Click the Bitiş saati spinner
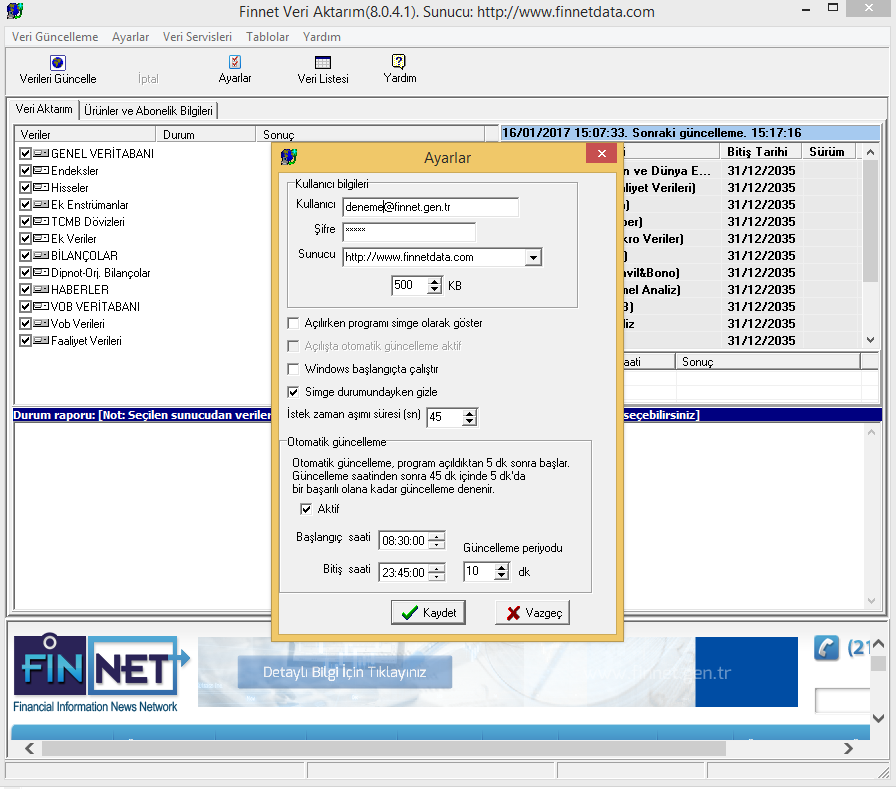The width and height of the screenshot is (896, 789). tap(437, 572)
